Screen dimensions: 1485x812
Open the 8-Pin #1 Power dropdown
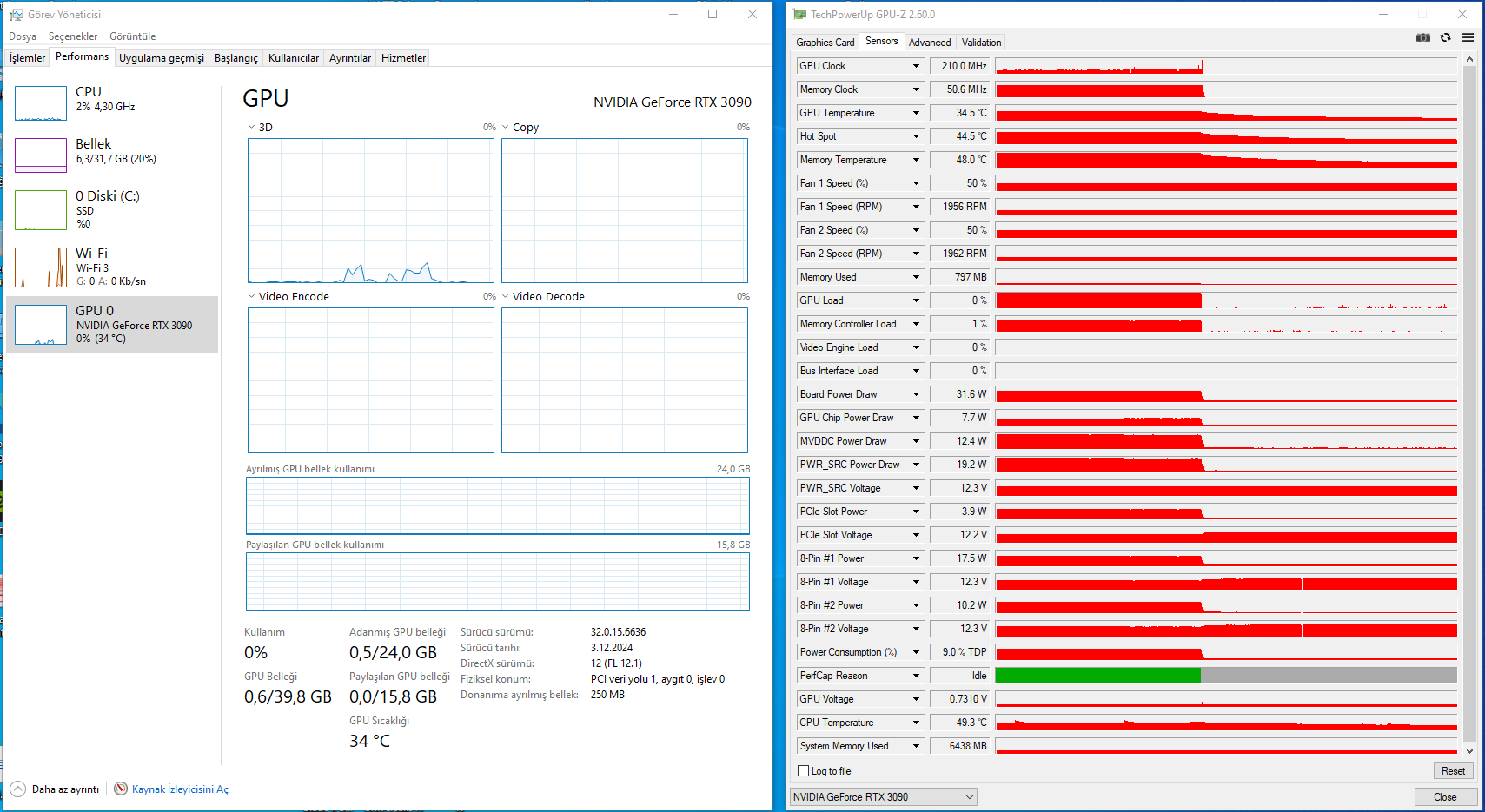(916, 558)
